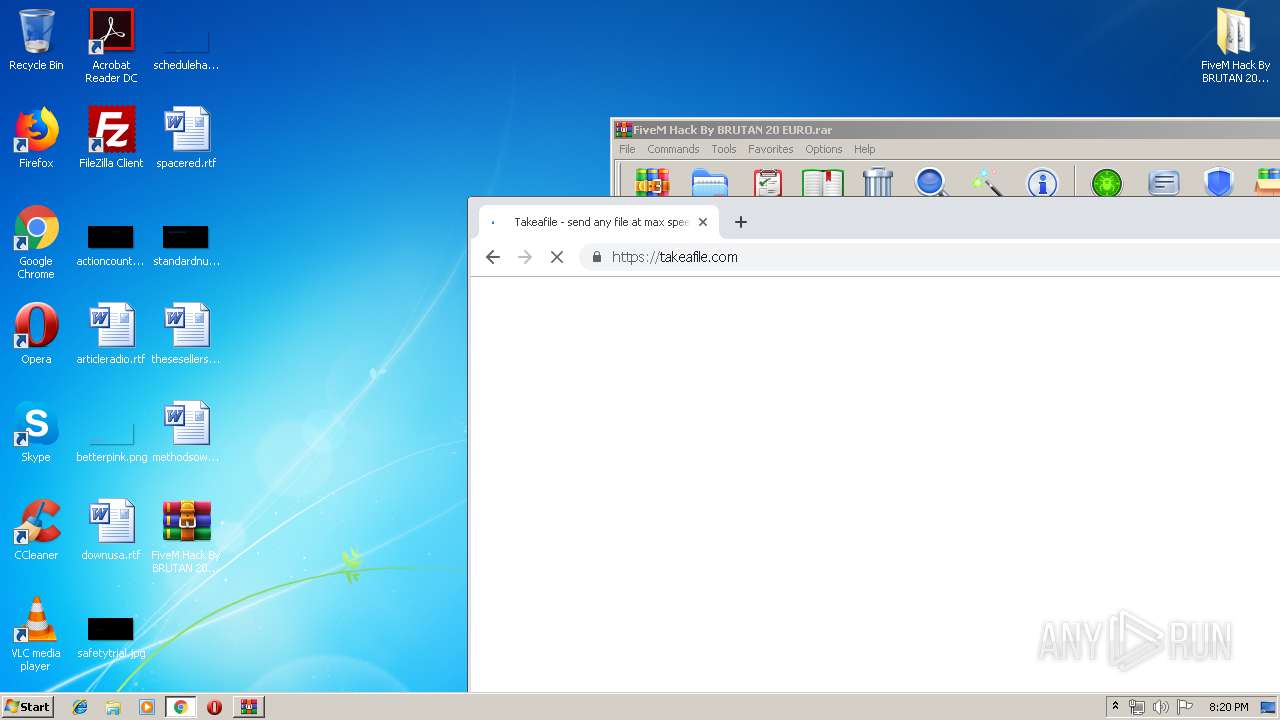Click WinRAR Wizard wand icon
This screenshot has width=1280, height=720.
986,183
